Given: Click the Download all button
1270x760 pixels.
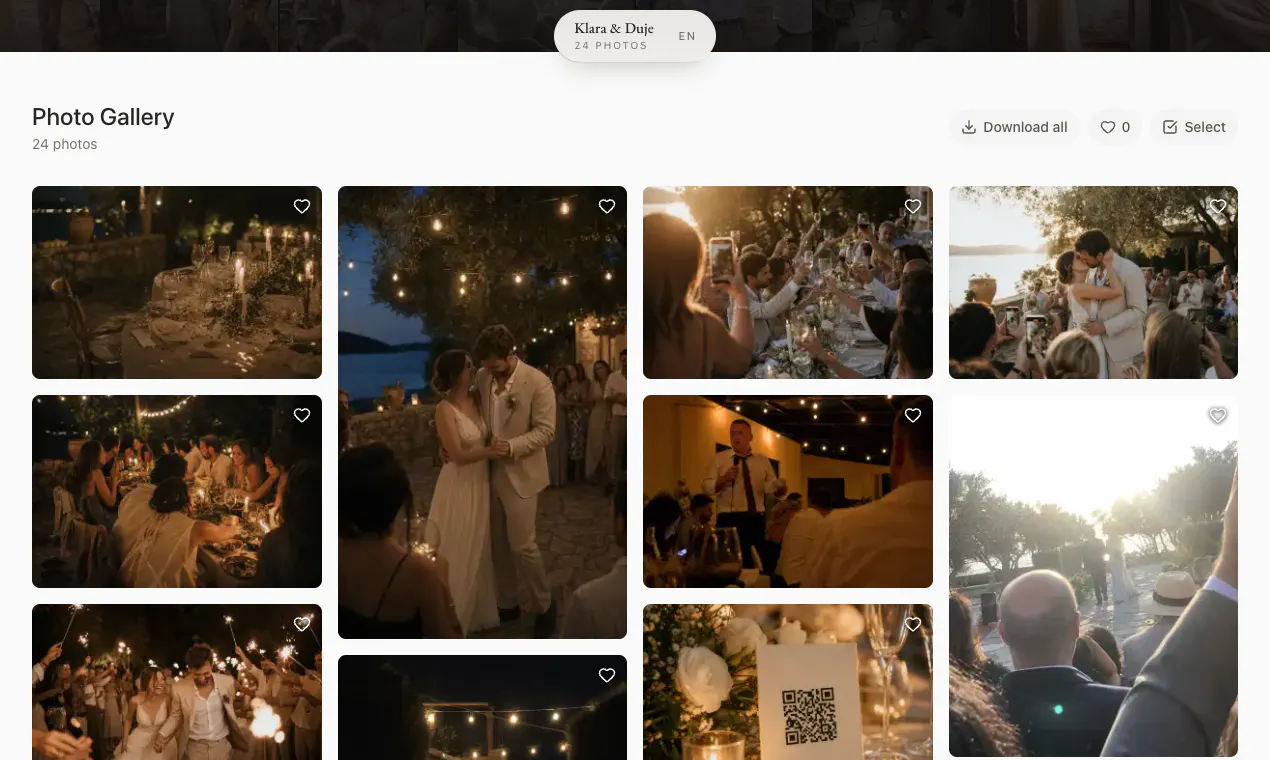Looking at the screenshot, I should point(1014,127).
